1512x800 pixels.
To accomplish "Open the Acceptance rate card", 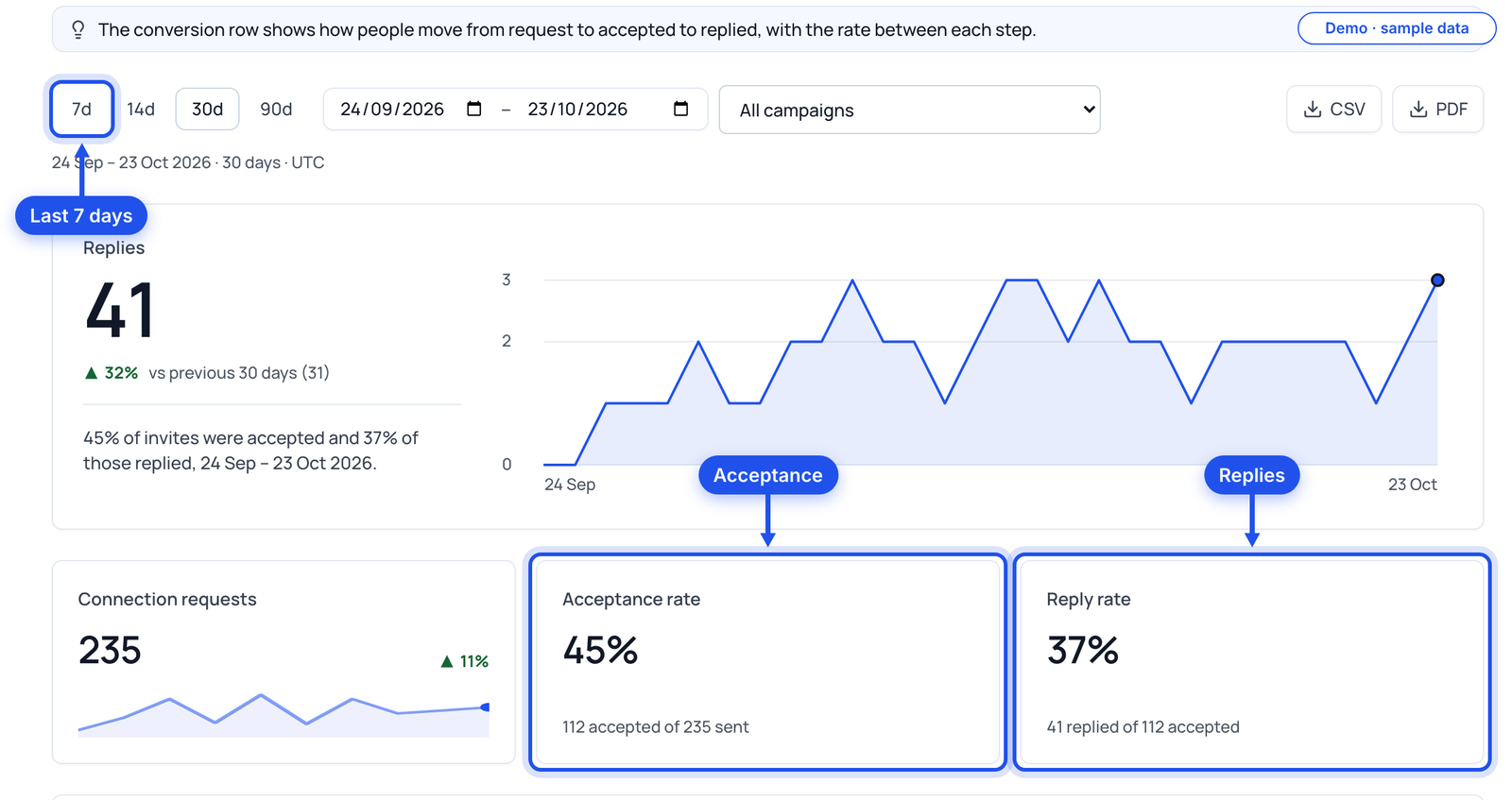I will click(x=767, y=662).
